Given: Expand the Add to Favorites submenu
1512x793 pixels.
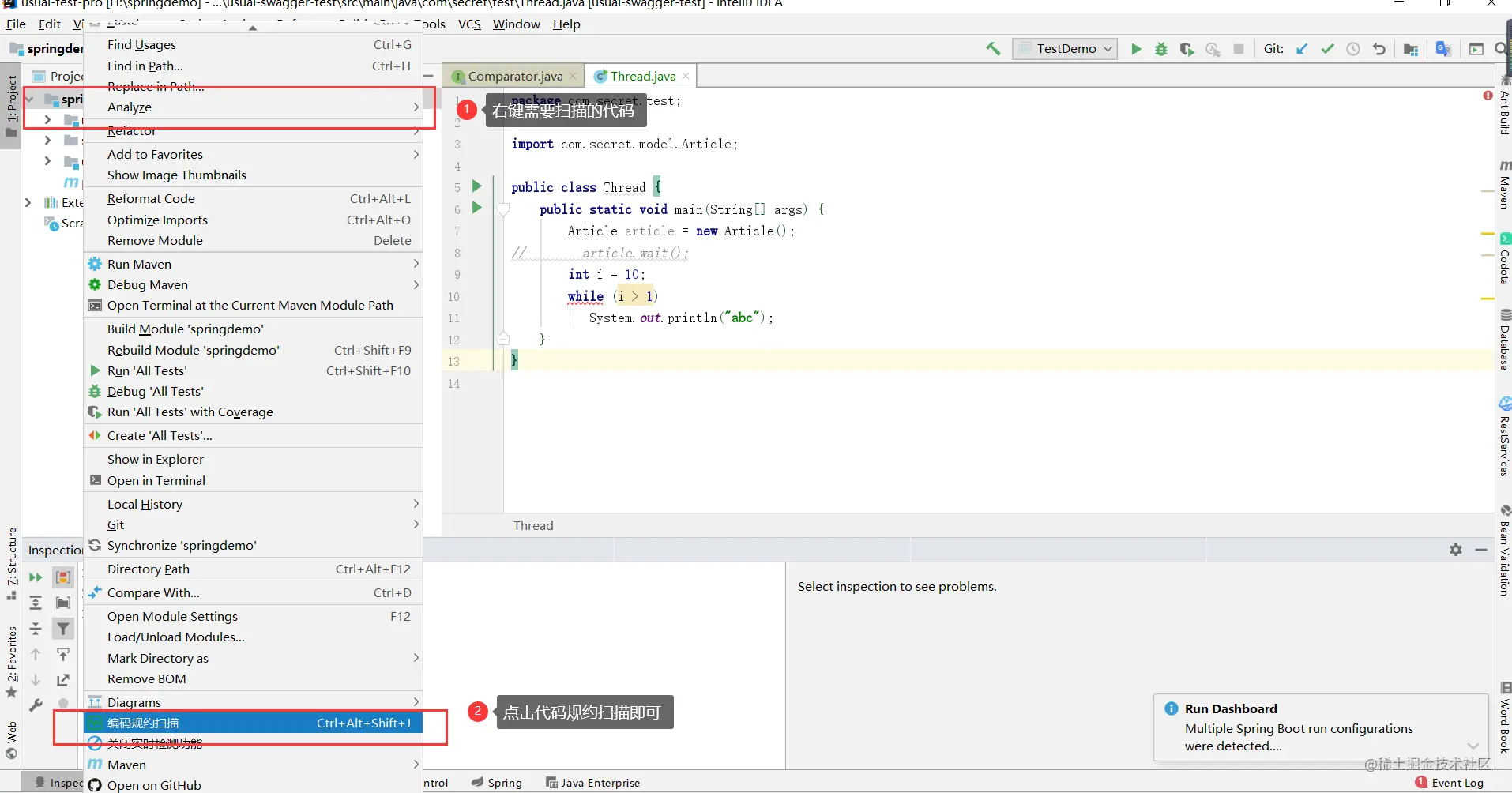Looking at the screenshot, I should [x=253, y=155].
